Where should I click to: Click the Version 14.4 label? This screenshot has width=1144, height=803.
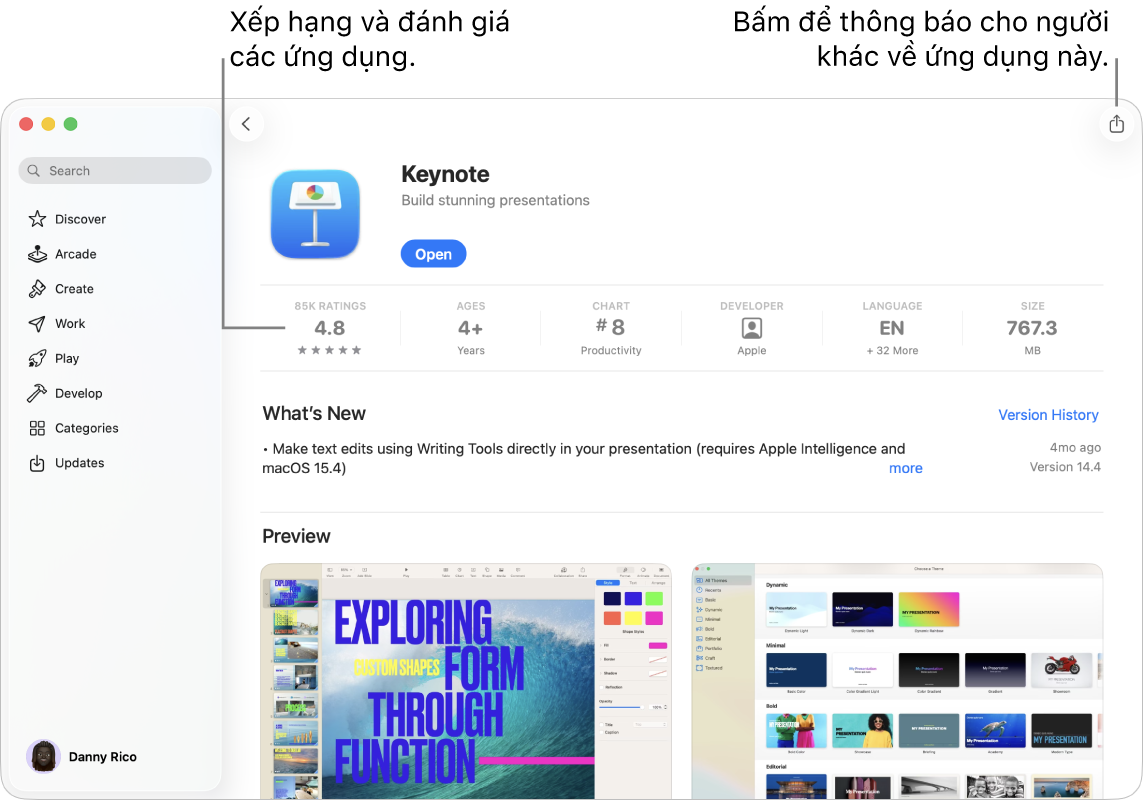coord(1065,467)
